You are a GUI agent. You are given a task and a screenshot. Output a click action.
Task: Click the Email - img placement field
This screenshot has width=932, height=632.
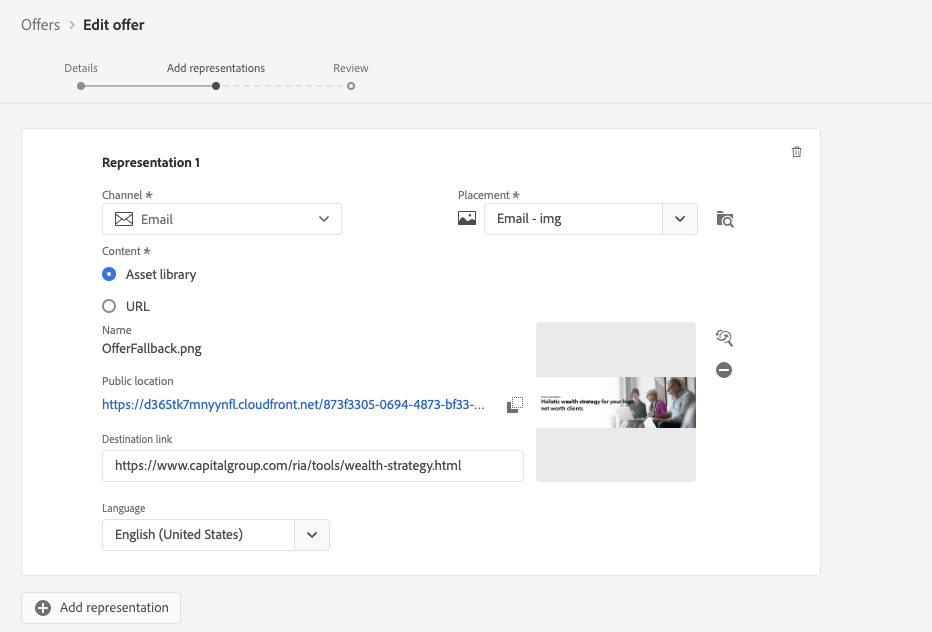click(574, 219)
